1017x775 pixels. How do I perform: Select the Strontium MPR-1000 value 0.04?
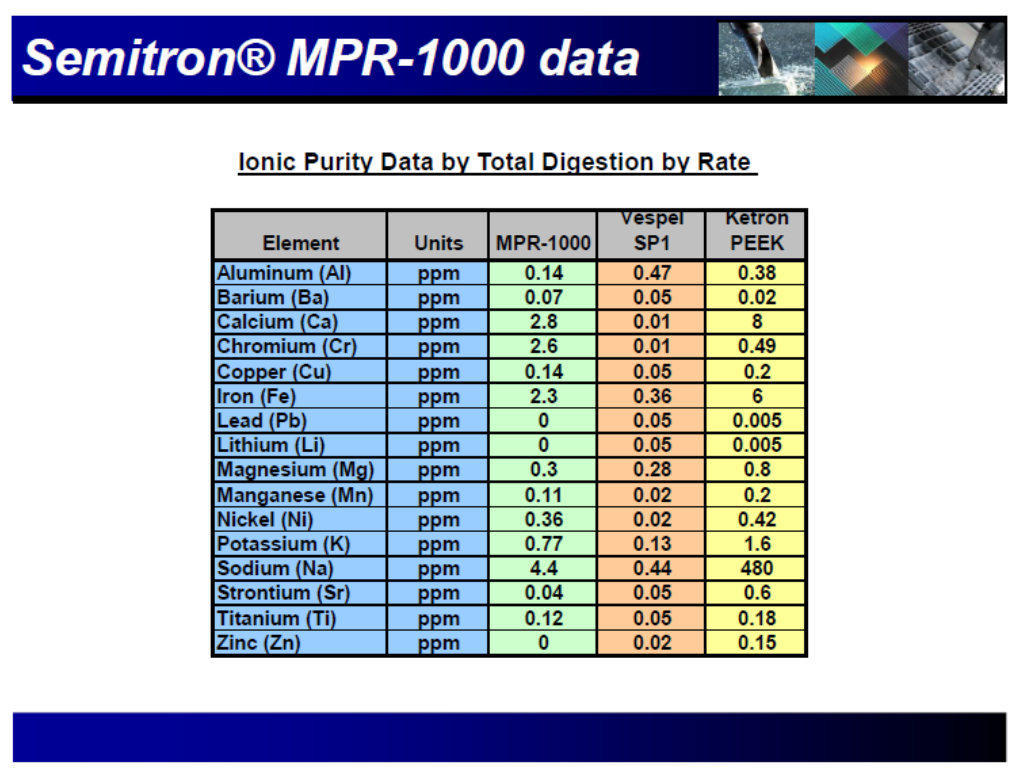(543, 593)
